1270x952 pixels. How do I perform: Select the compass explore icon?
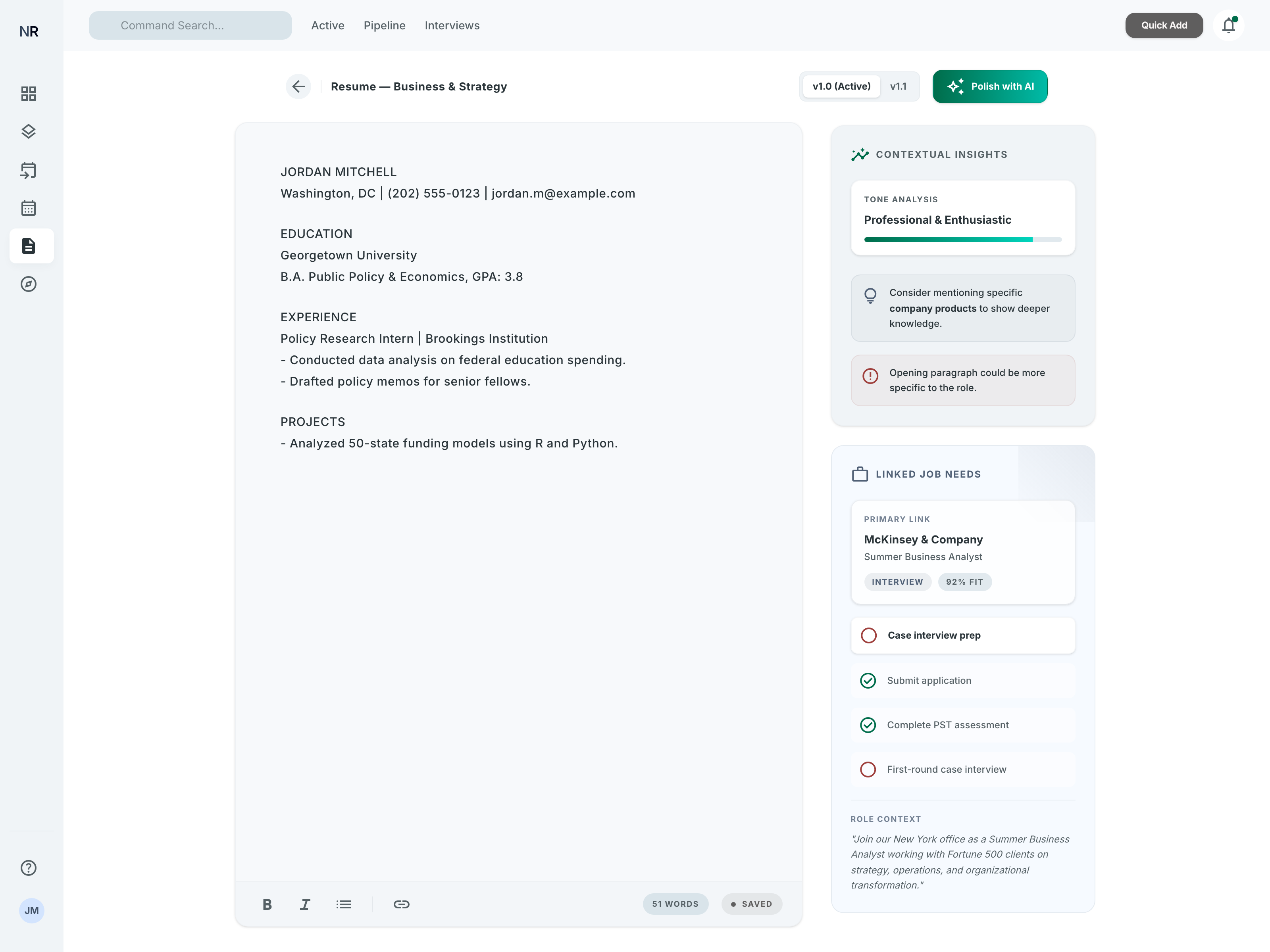(28, 284)
